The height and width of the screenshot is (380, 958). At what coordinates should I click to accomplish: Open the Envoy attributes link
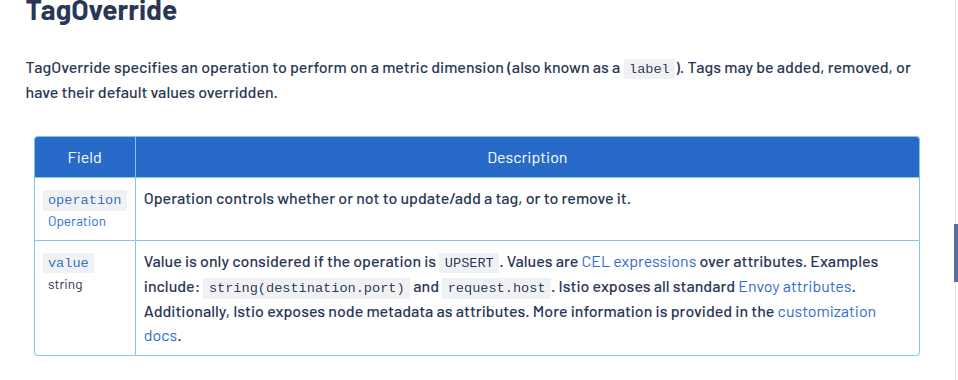[794, 287]
